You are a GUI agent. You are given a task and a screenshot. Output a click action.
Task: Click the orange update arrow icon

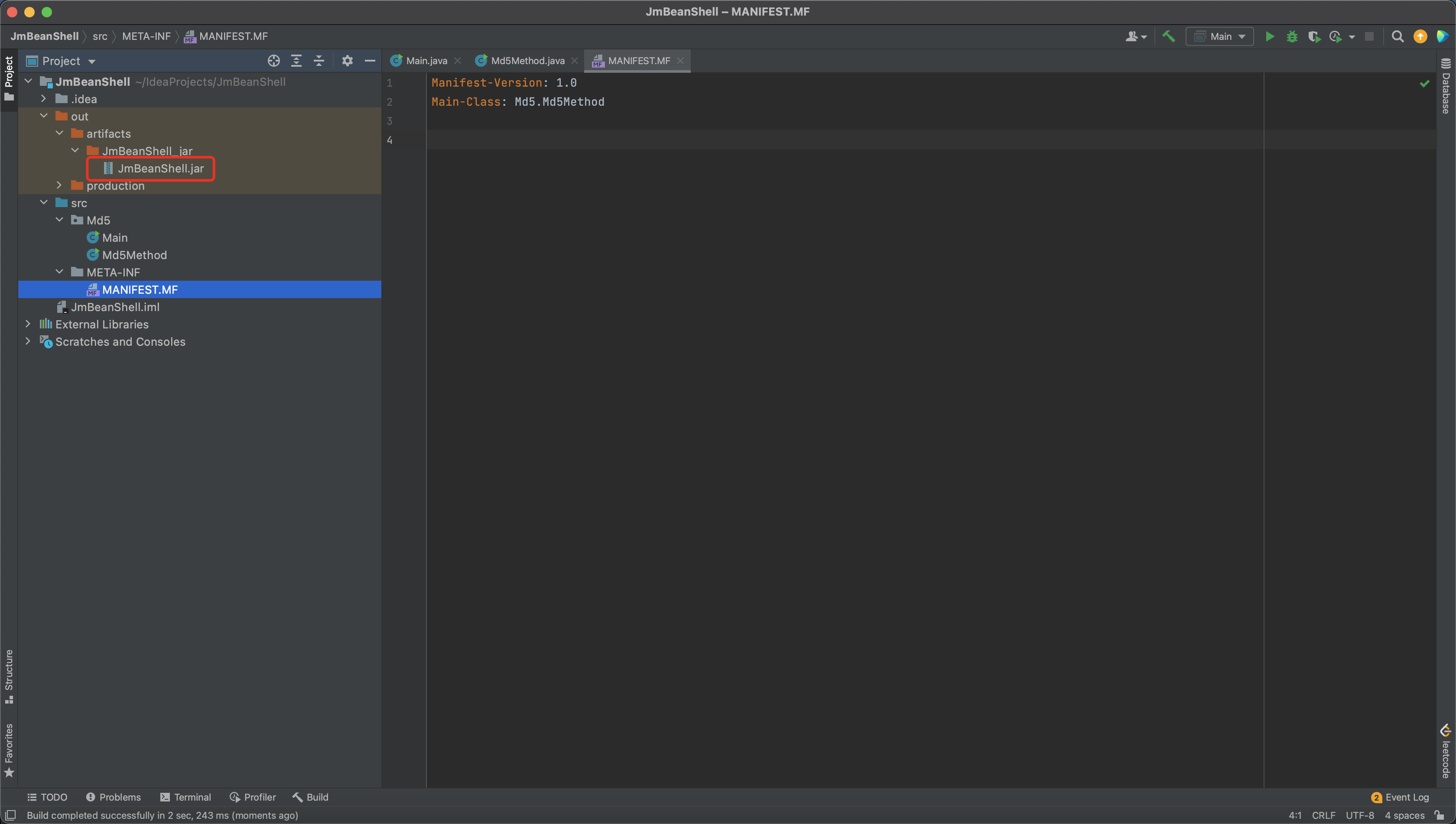click(1420, 36)
